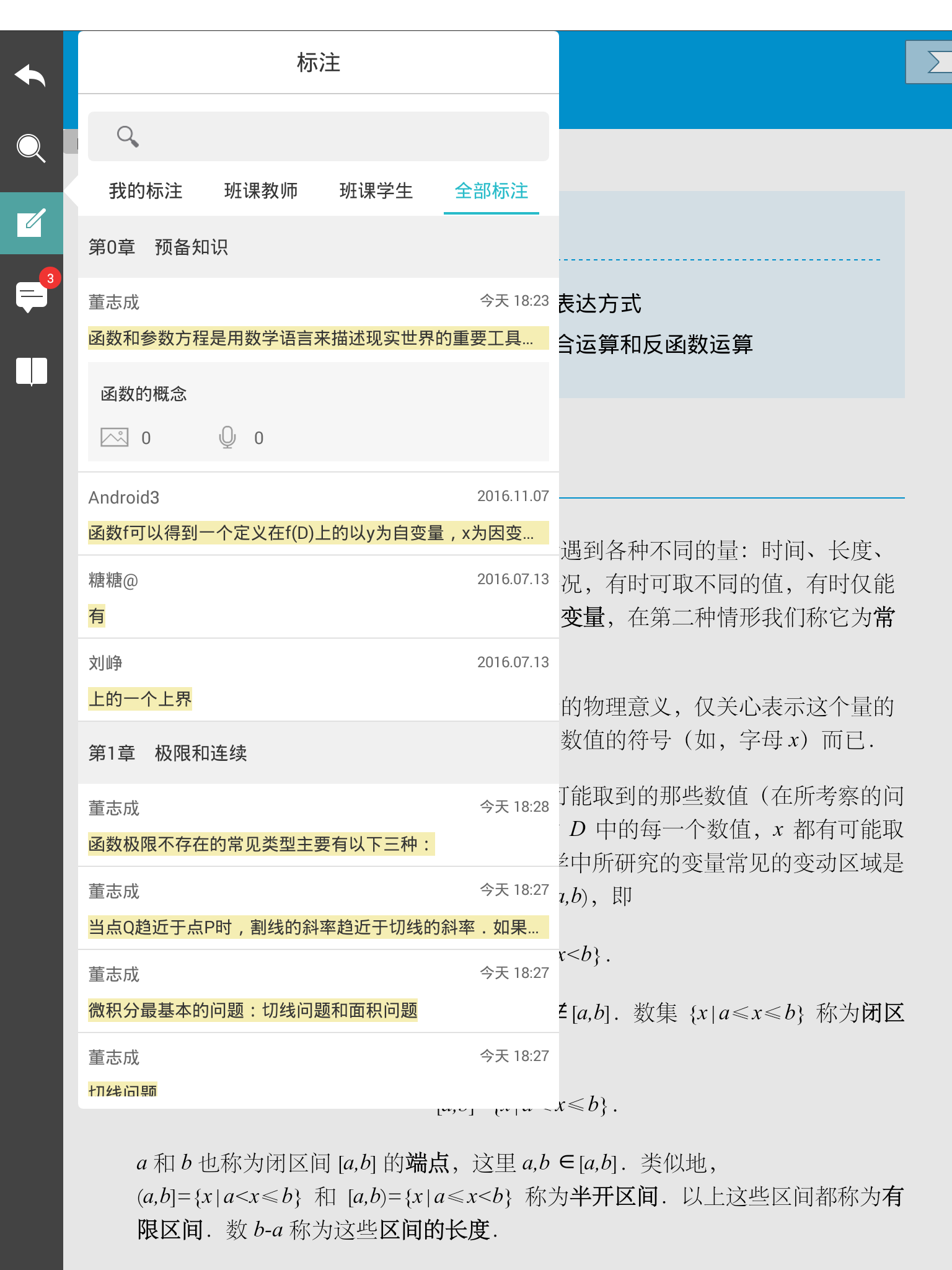Click the image attachment icon in note
The height and width of the screenshot is (1270, 952).
click(x=115, y=438)
